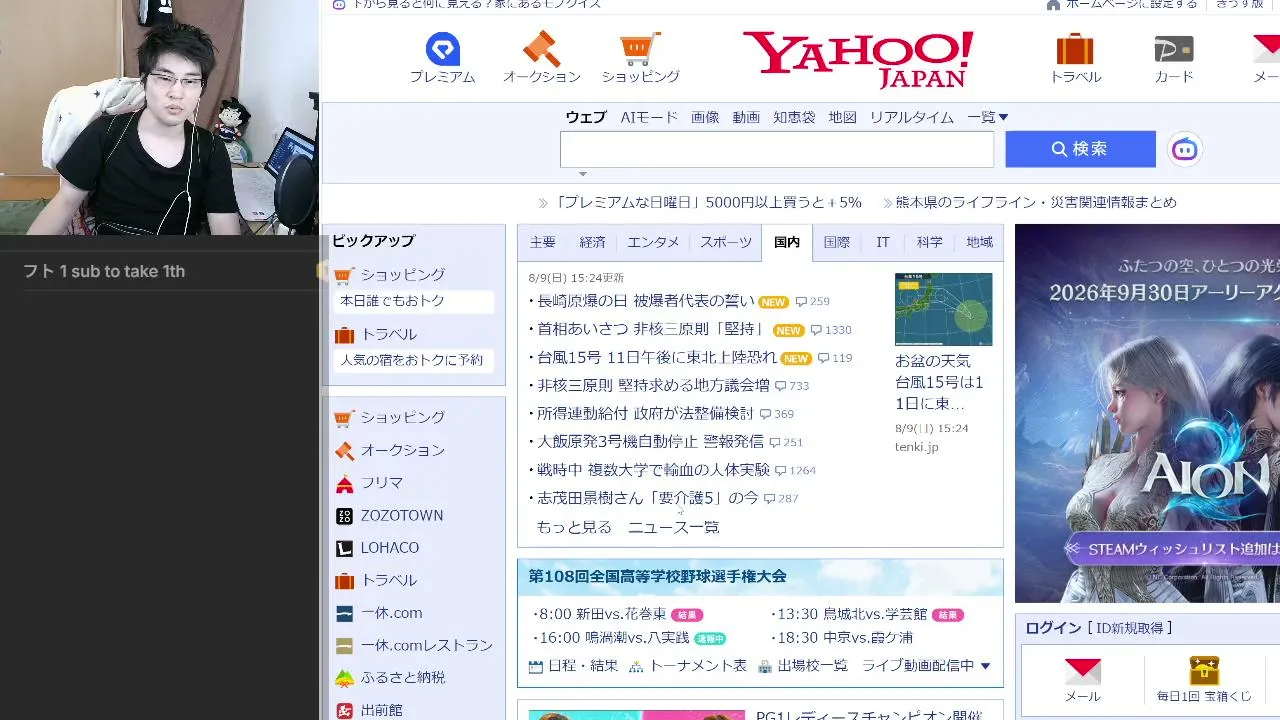
Task: Click the bracket icon next to トーナメント表
Action: click(636, 666)
